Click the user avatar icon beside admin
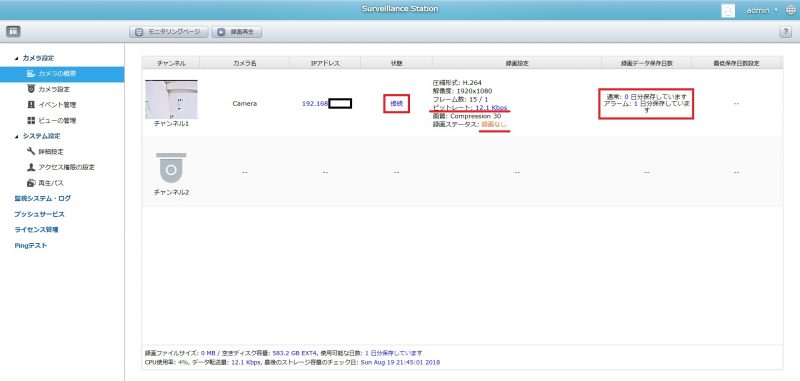 [x=728, y=11]
